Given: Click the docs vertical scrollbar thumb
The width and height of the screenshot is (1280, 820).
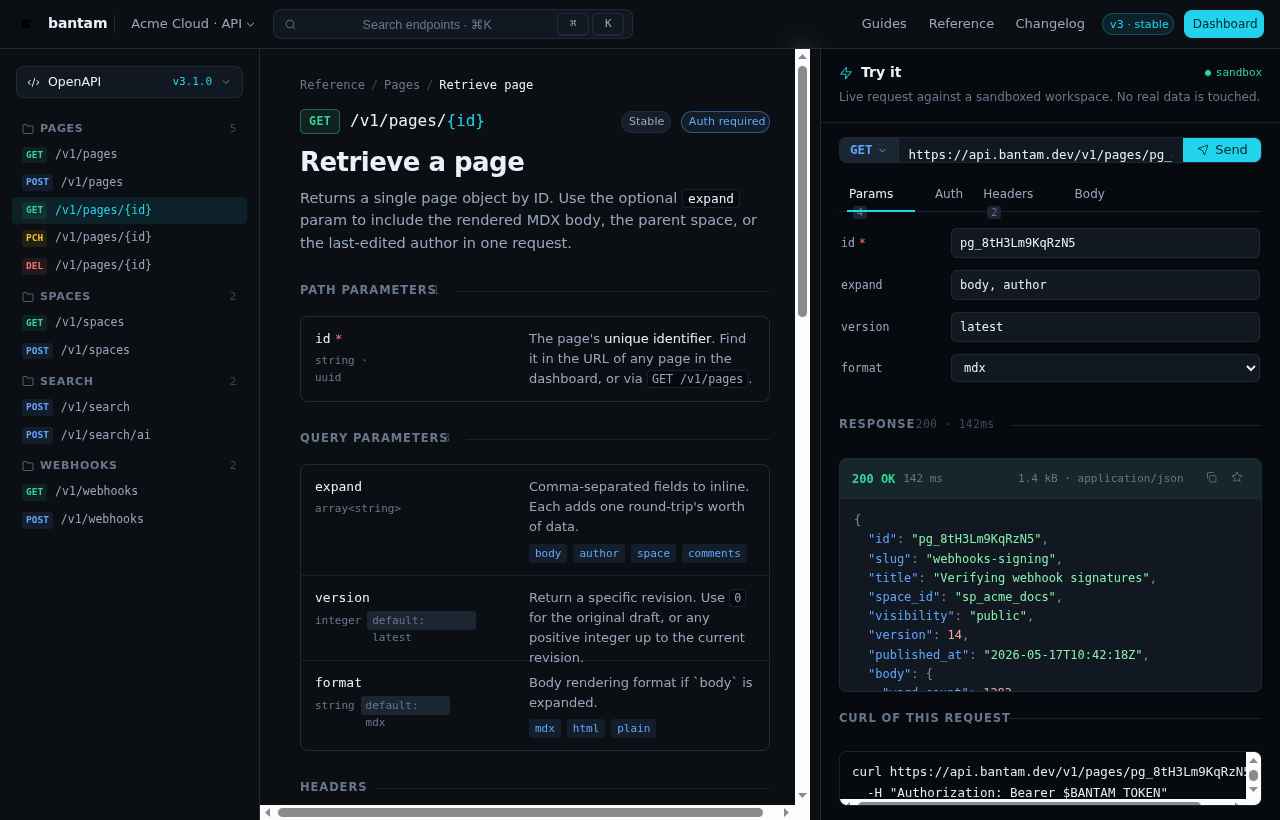Looking at the screenshot, I should coord(802,191).
